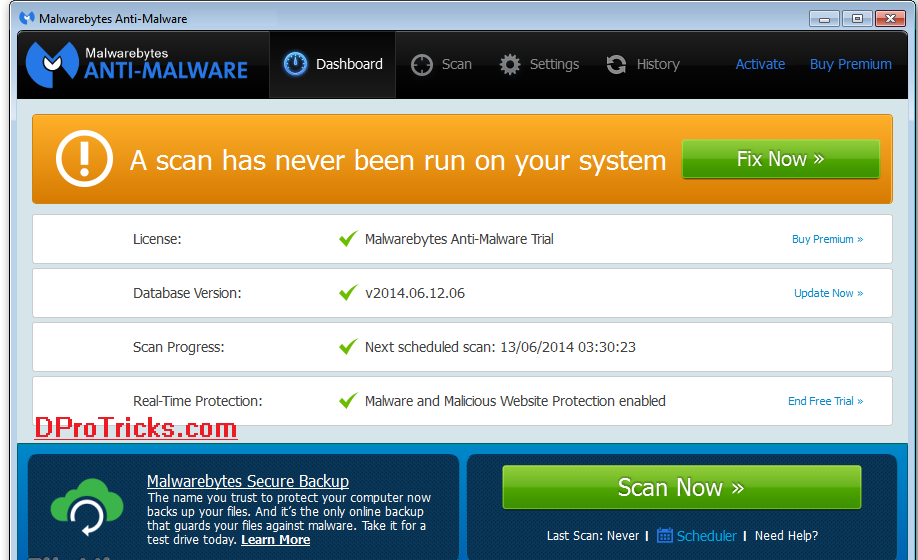The width and height of the screenshot is (918, 560).
Task: Minimize the Malwarebytes window
Action: click(x=824, y=19)
